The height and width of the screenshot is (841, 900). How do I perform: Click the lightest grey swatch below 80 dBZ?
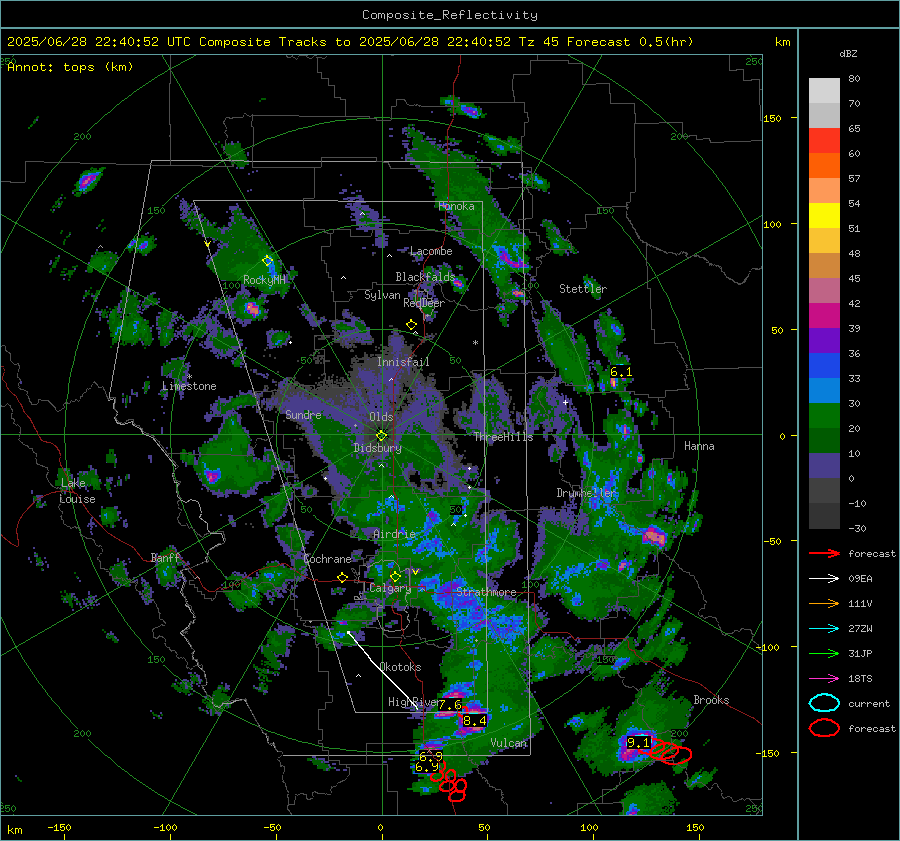point(824,91)
